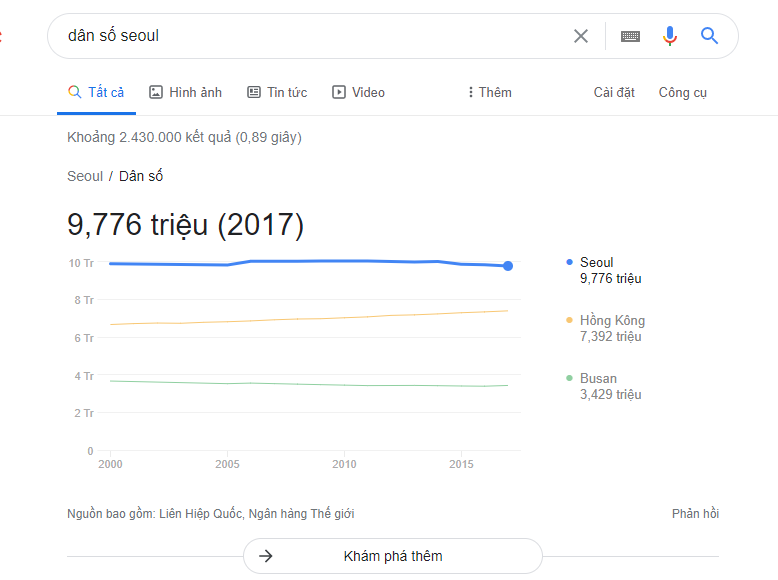The height and width of the screenshot is (580, 778).
Task: Click the '9,776 triệu' value under Seoul
Action: click(611, 279)
